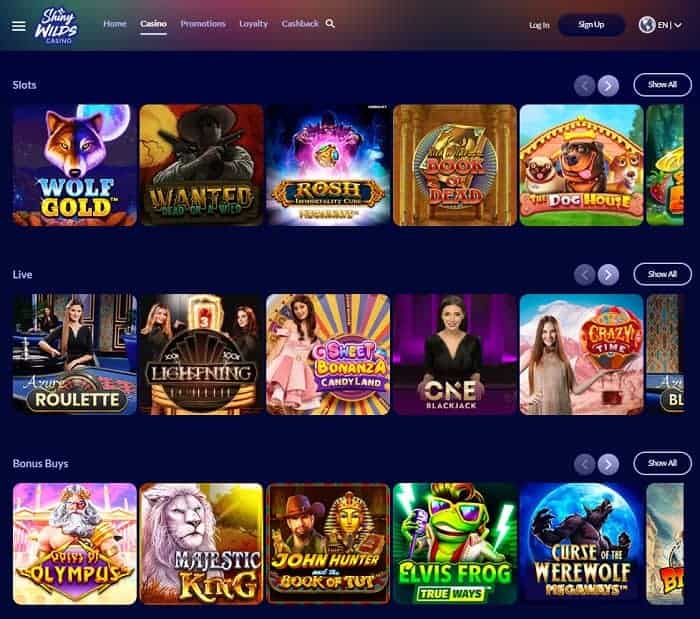700x619 pixels.
Task: Click the Sign Up button
Action: tap(591, 25)
